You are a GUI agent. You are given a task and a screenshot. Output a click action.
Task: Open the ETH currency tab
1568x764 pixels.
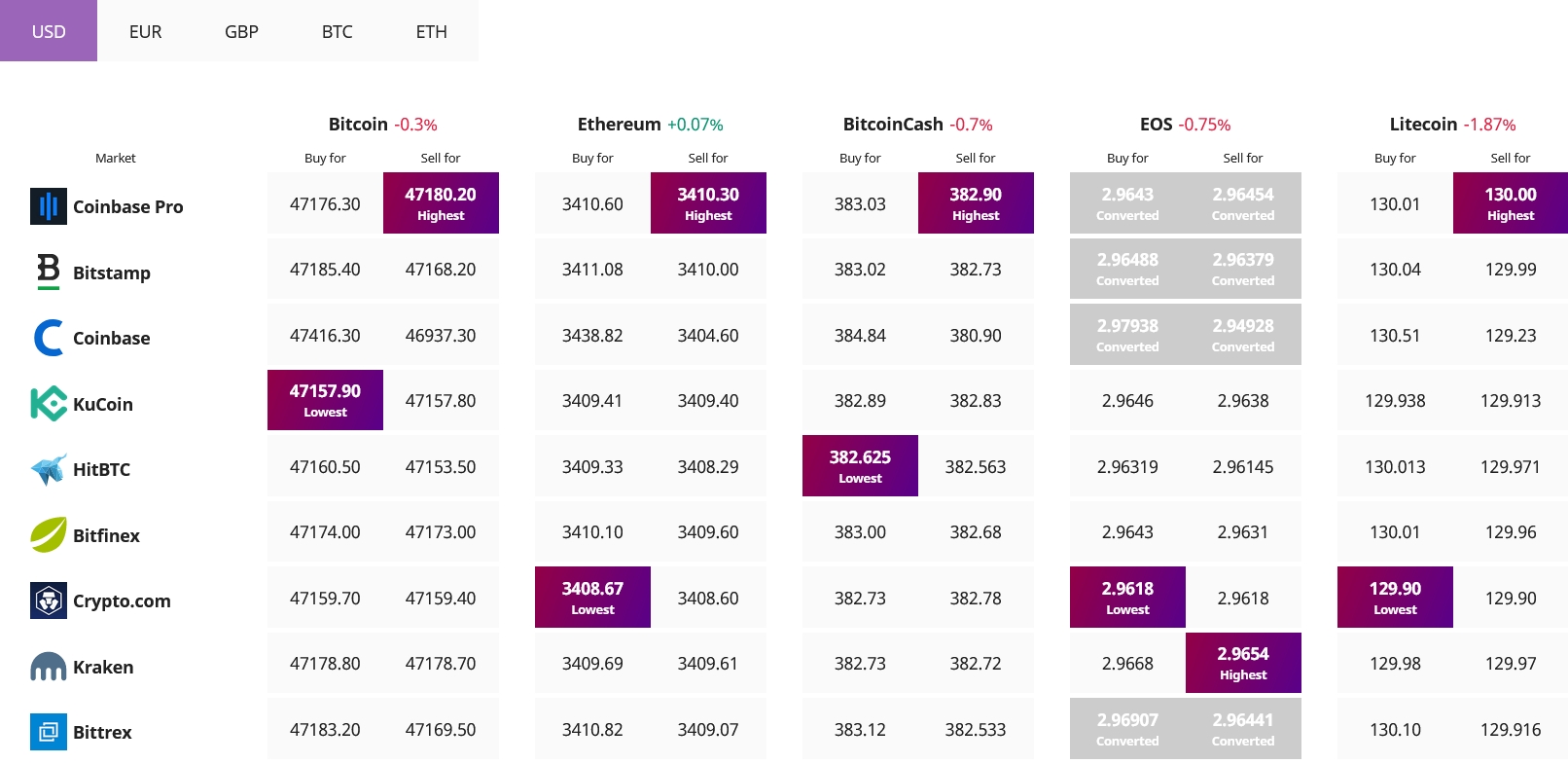click(431, 31)
